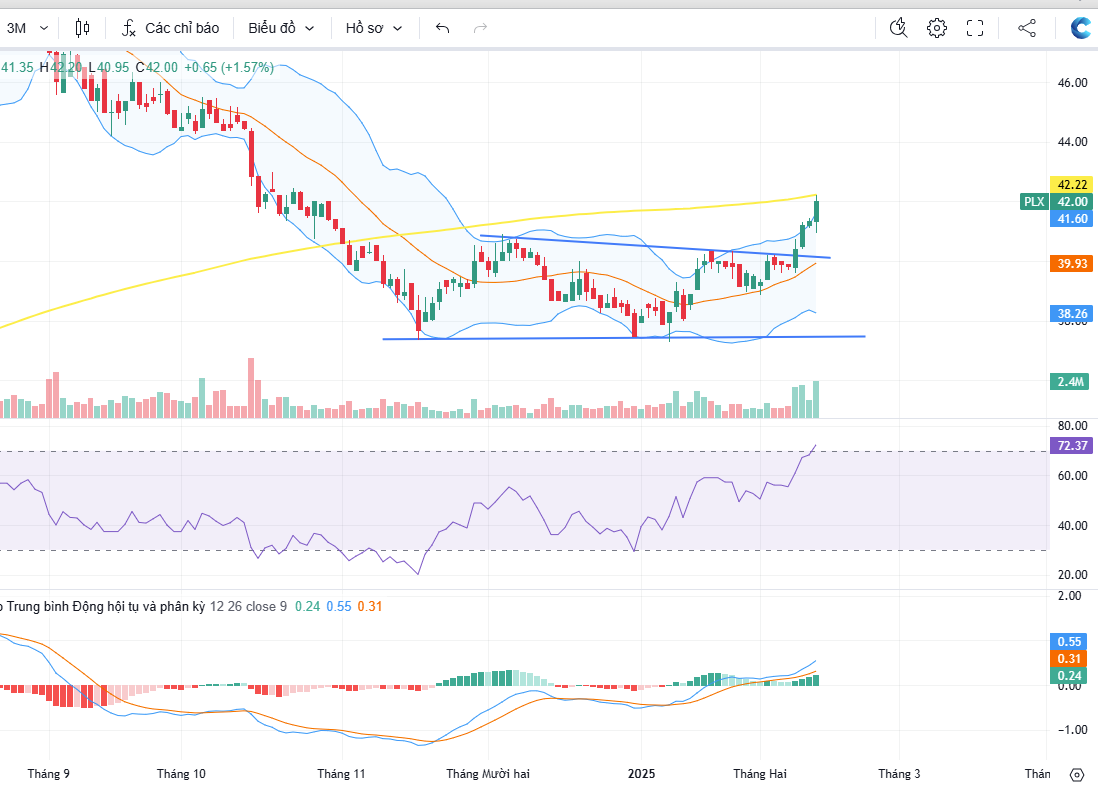
Task: Click the 20.00 RSI scale value
Action: tap(1072, 575)
